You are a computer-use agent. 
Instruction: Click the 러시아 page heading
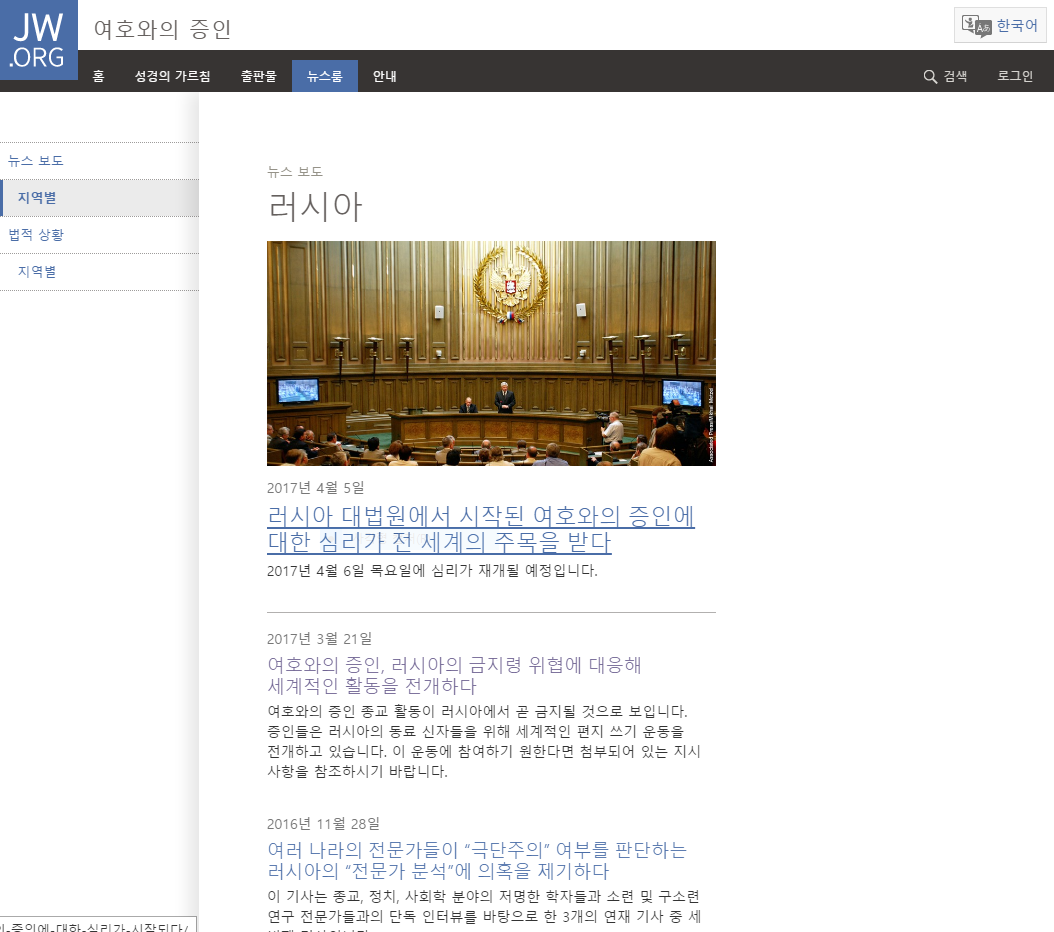coord(315,206)
